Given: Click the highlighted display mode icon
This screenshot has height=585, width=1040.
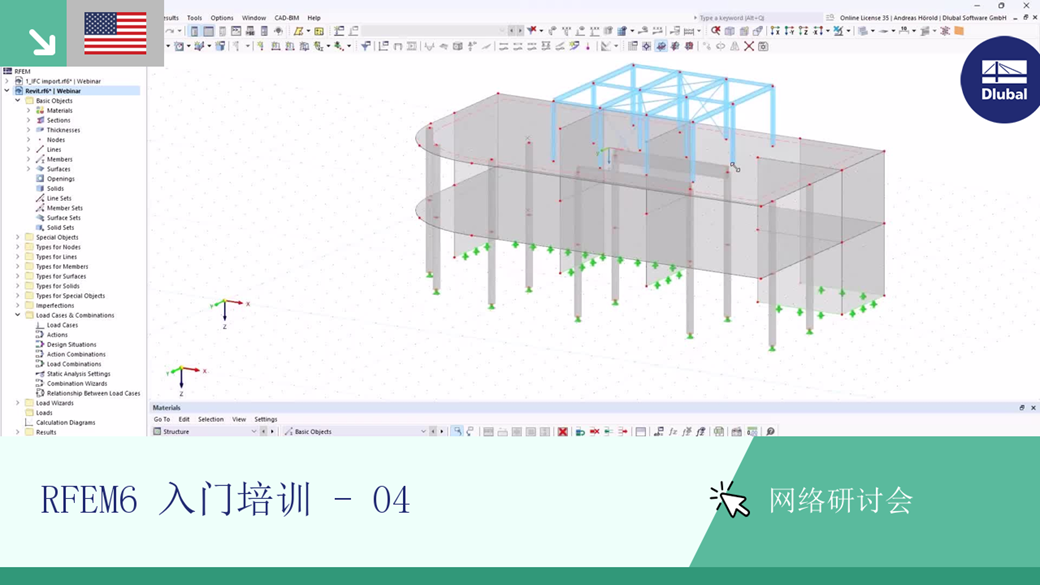Looking at the screenshot, I should (x=661, y=46).
